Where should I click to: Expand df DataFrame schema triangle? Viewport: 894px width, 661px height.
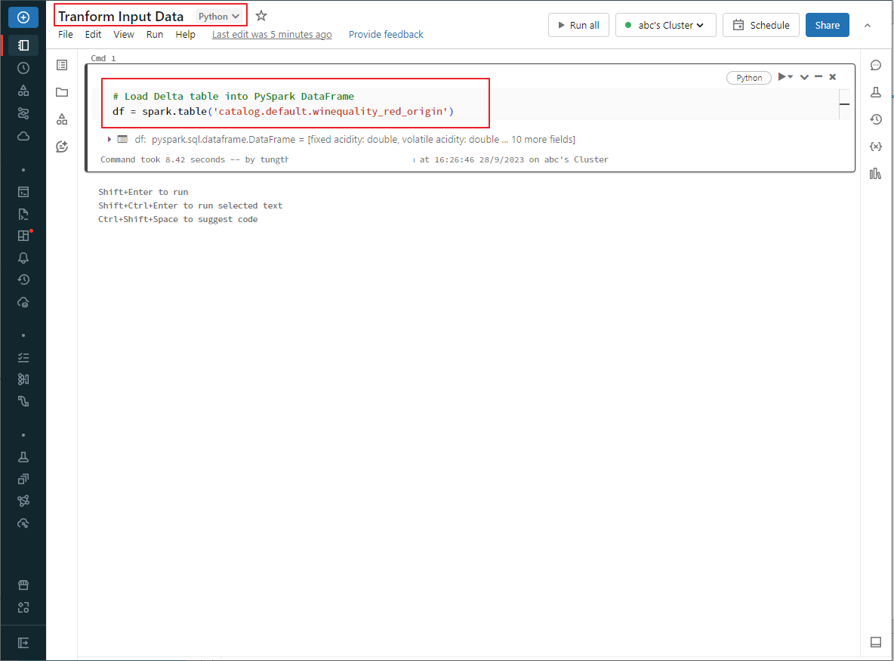point(109,139)
